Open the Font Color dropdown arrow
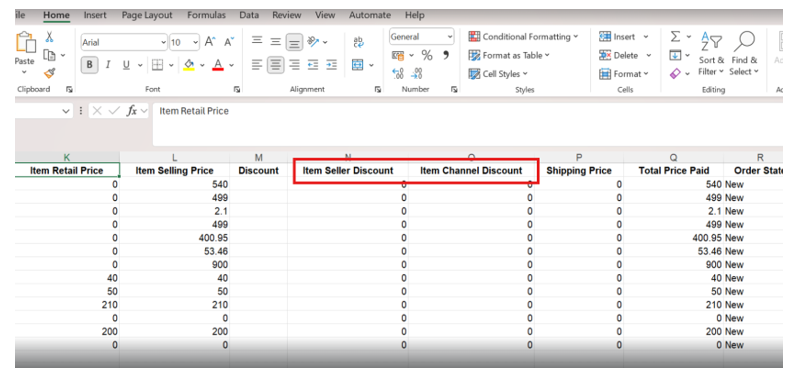This screenshot has height=371, width=795. point(232,65)
